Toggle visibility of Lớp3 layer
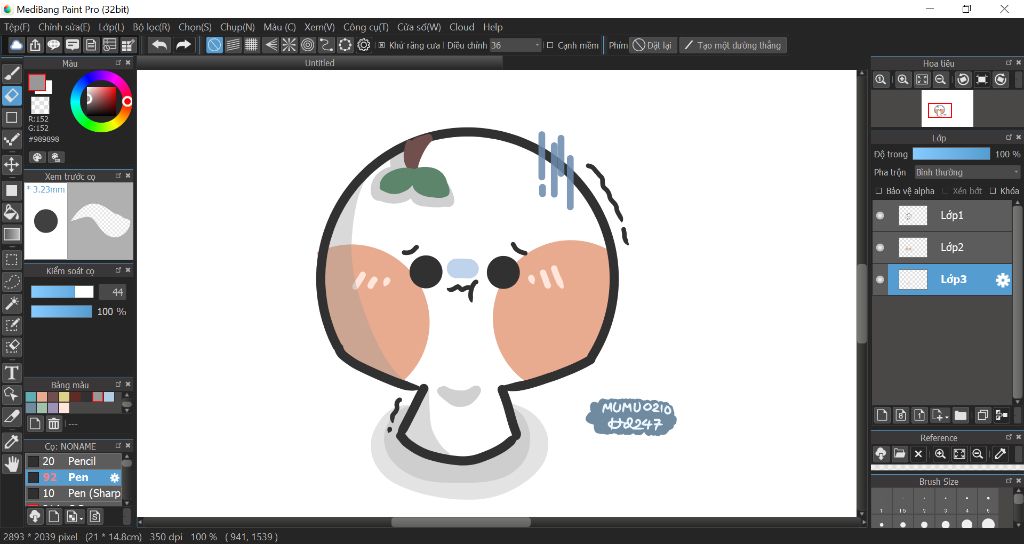1024x544 pixels. pos(880,280)
